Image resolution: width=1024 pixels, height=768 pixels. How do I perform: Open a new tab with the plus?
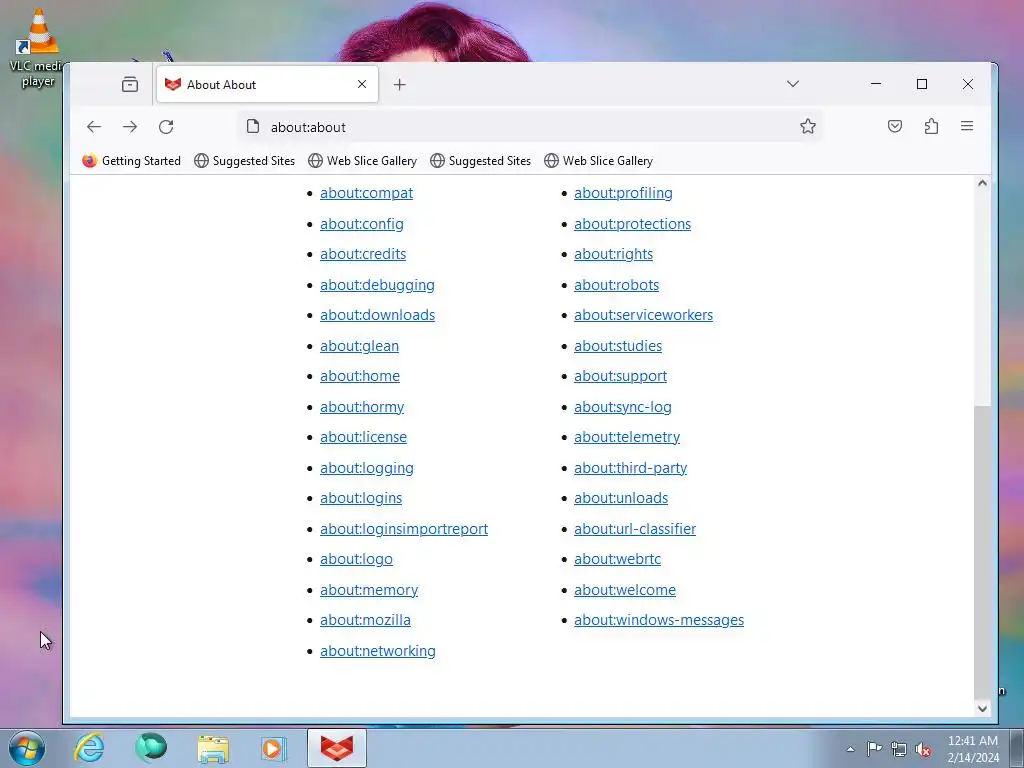pyautogui.click(x=400, y=84)
